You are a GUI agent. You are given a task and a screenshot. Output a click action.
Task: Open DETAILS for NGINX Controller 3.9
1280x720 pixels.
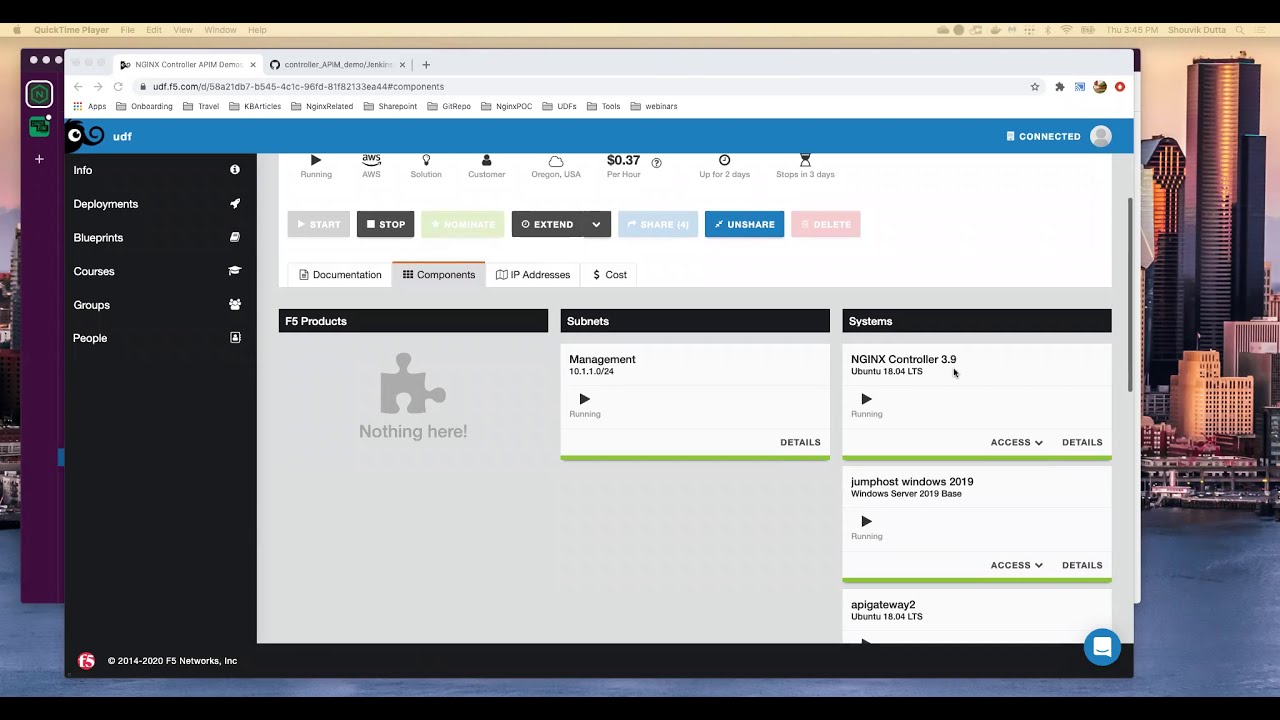point(1082,442)
